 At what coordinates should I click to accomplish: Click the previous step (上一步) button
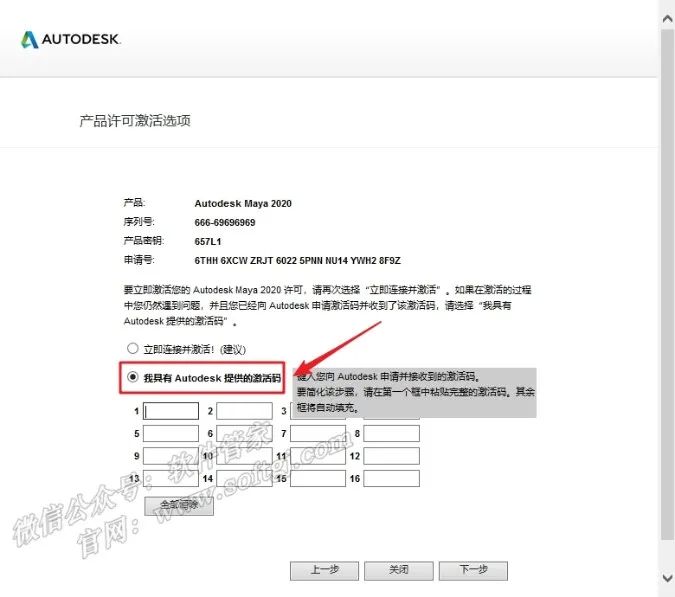(325, 571)
